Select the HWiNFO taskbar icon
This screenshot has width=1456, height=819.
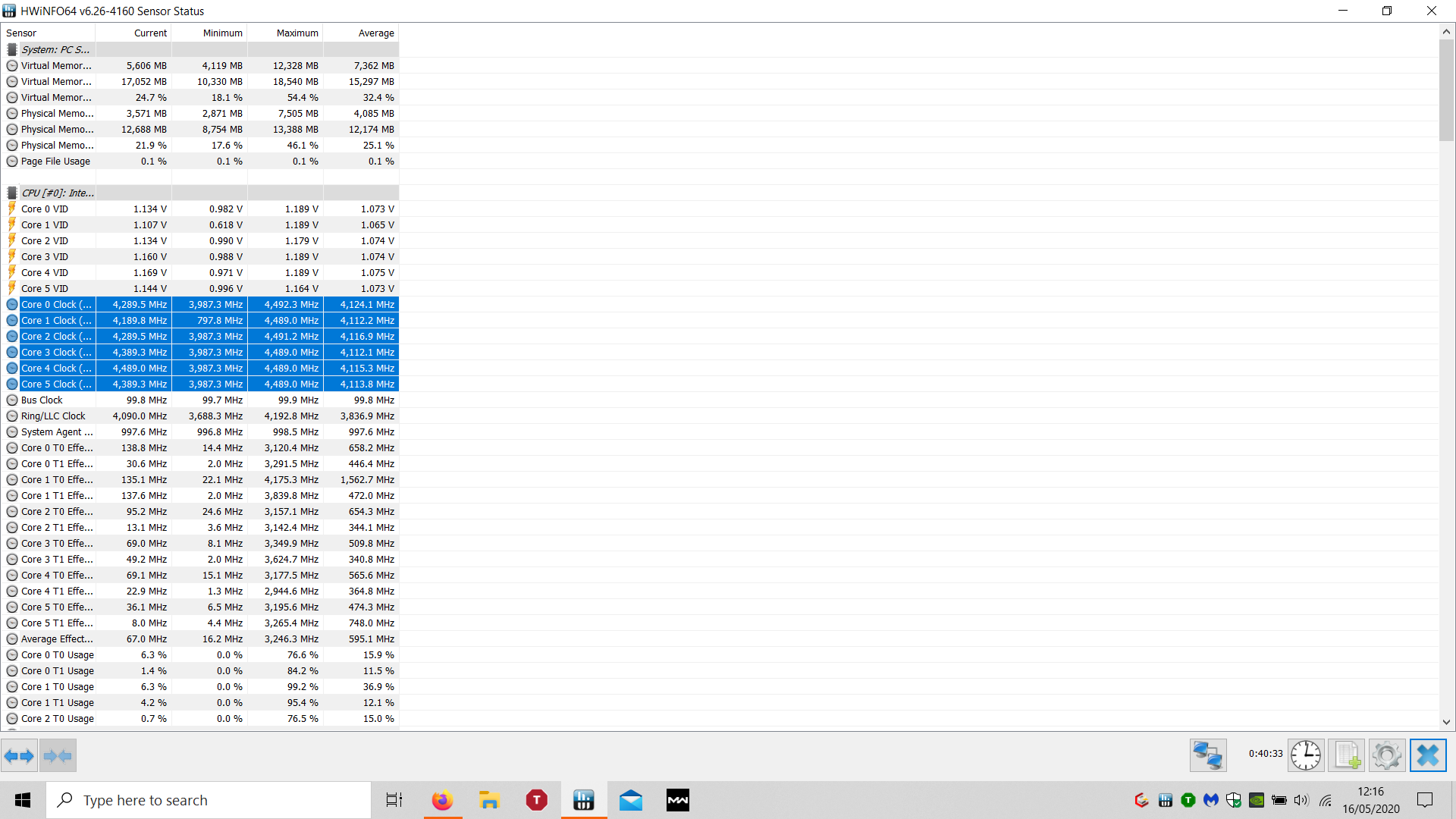coord(583,800)
